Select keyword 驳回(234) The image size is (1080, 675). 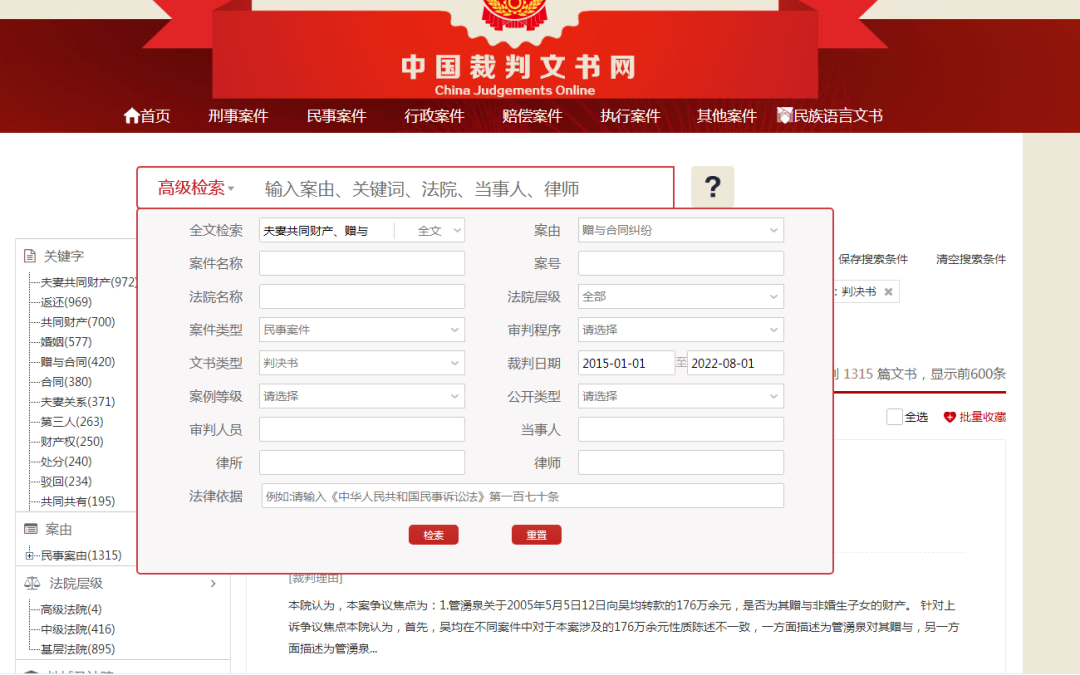pos(66,482)
